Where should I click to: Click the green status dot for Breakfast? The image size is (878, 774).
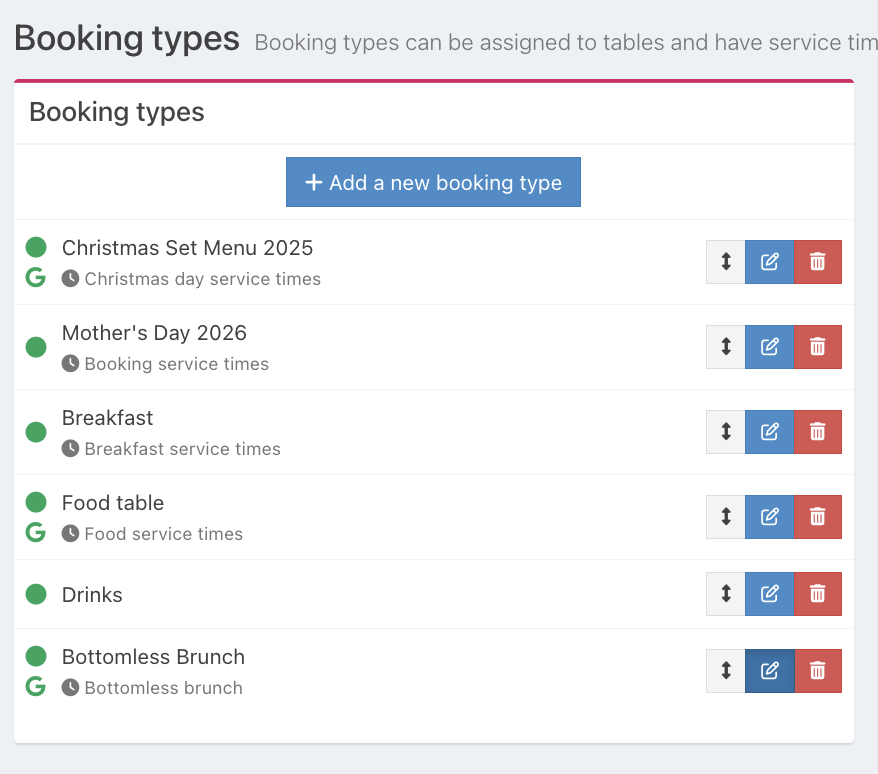36,432
